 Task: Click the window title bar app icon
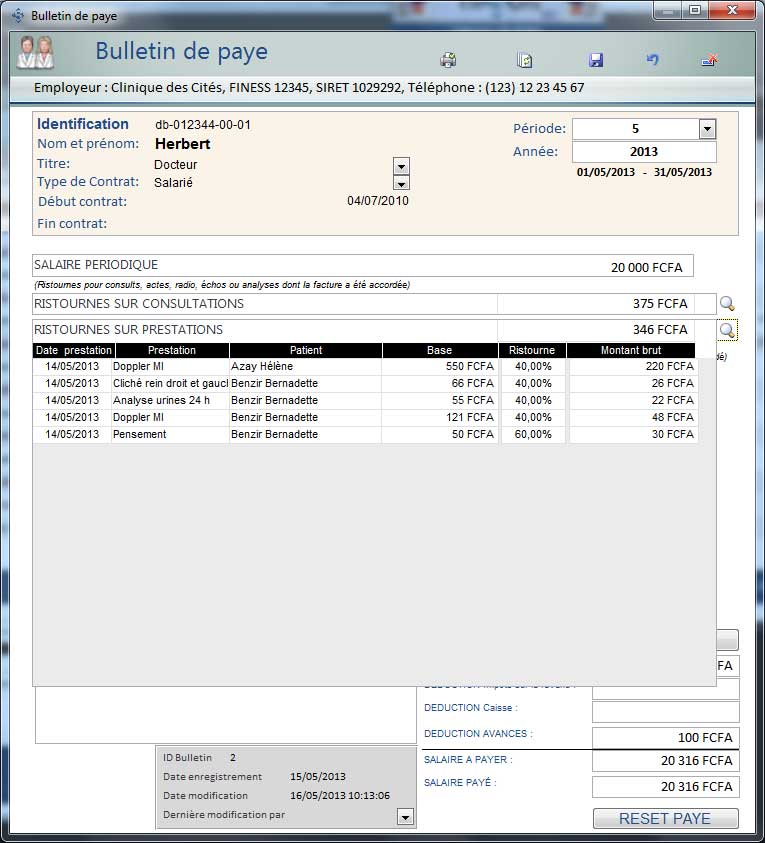(18, 16)
